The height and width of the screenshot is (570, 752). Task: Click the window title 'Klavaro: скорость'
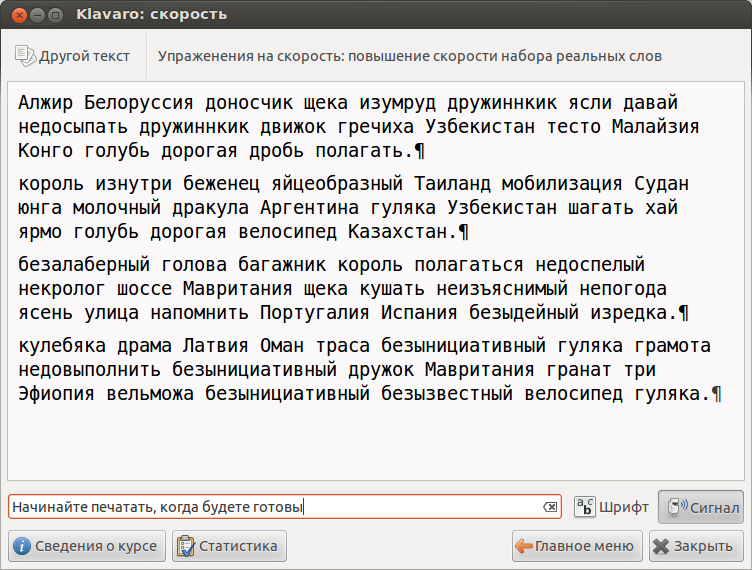coord(152,14)
